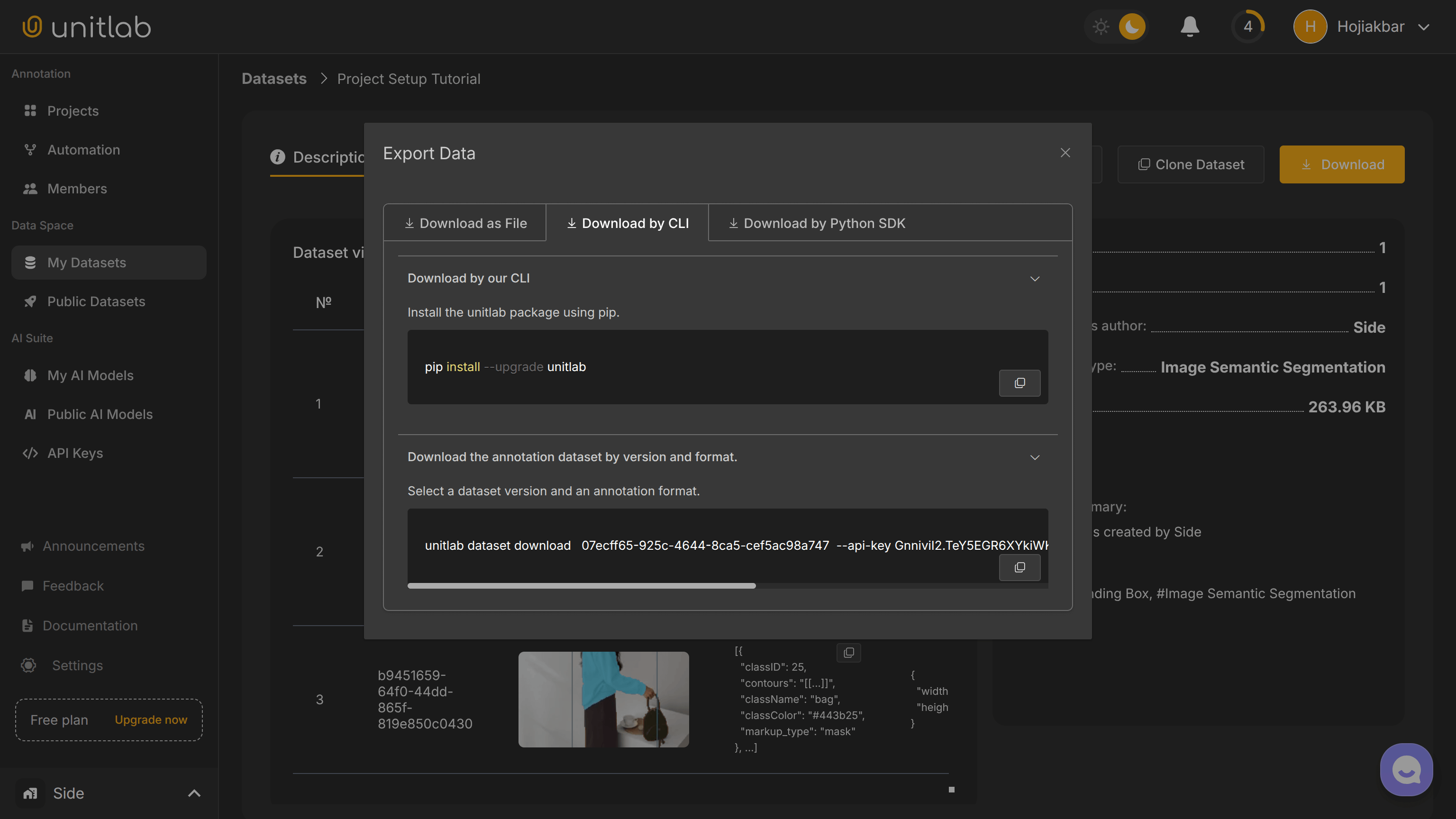Click the Upgrade now link
This screenshot has height=819, width=1456.
(150, 719)
